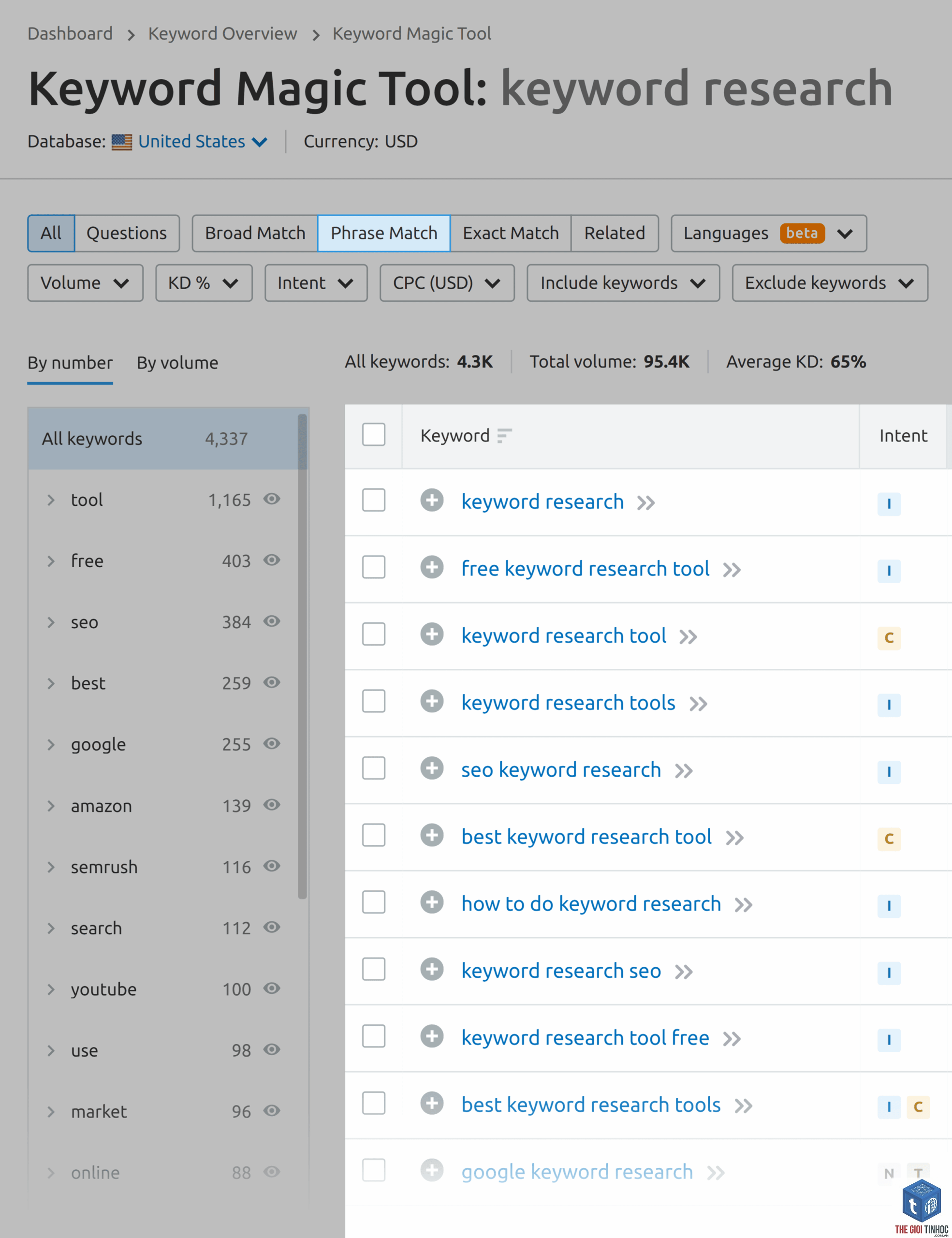Click plus icon beside 'seo keyword research'
This screenshot has width=952, height=1238.
click(432, 768)
